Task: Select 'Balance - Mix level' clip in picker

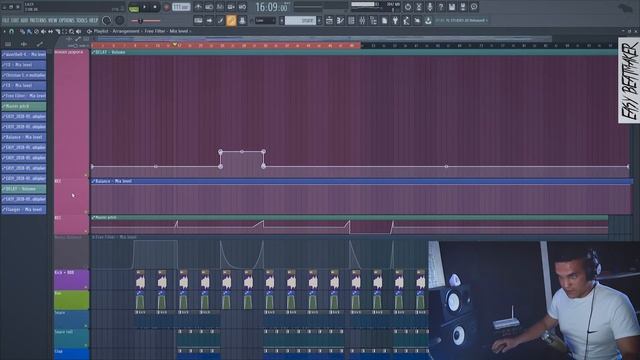Action: pos(24,137)
